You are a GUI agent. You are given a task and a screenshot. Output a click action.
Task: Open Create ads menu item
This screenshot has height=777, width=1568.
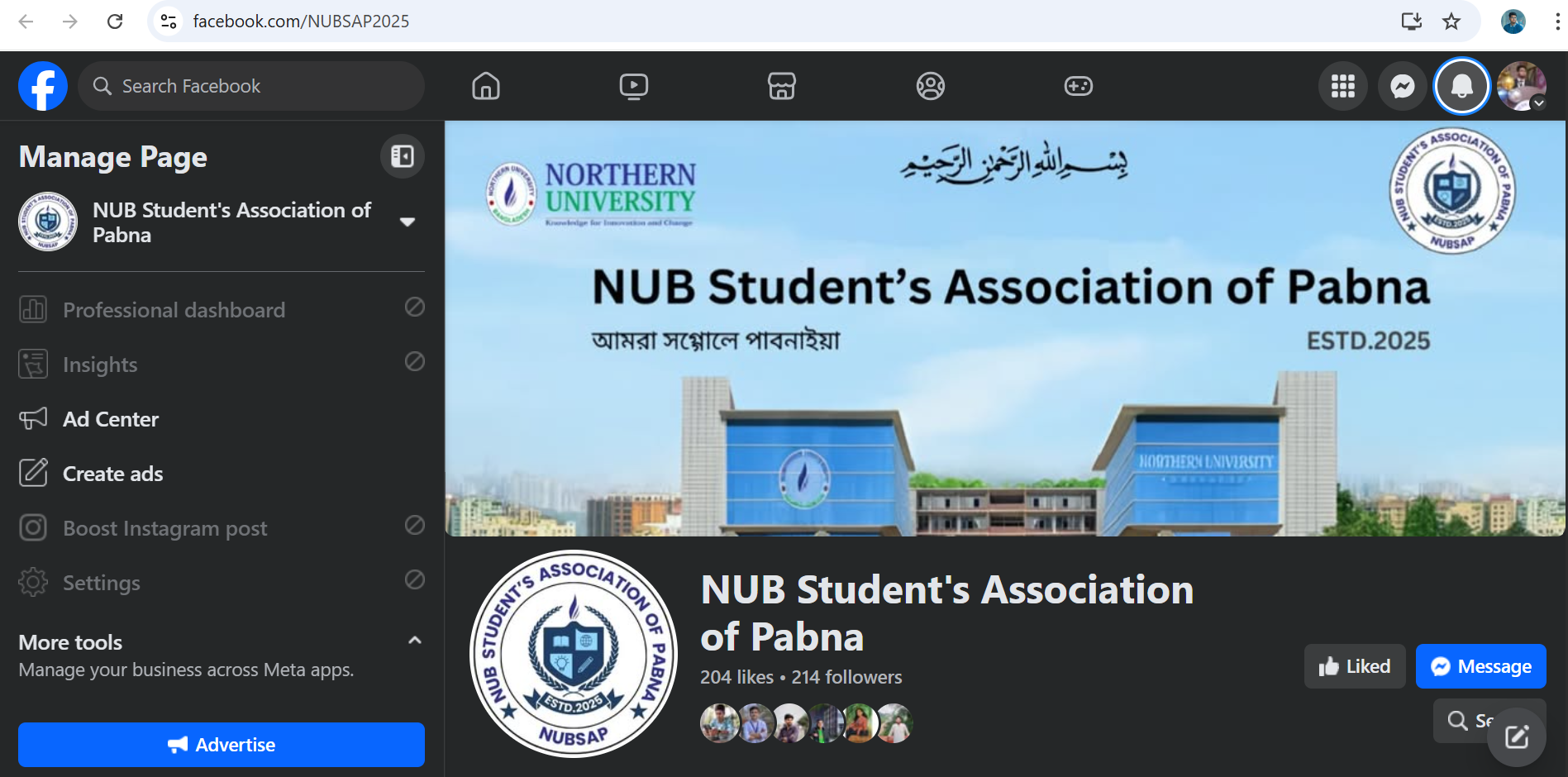coord(222,474)
